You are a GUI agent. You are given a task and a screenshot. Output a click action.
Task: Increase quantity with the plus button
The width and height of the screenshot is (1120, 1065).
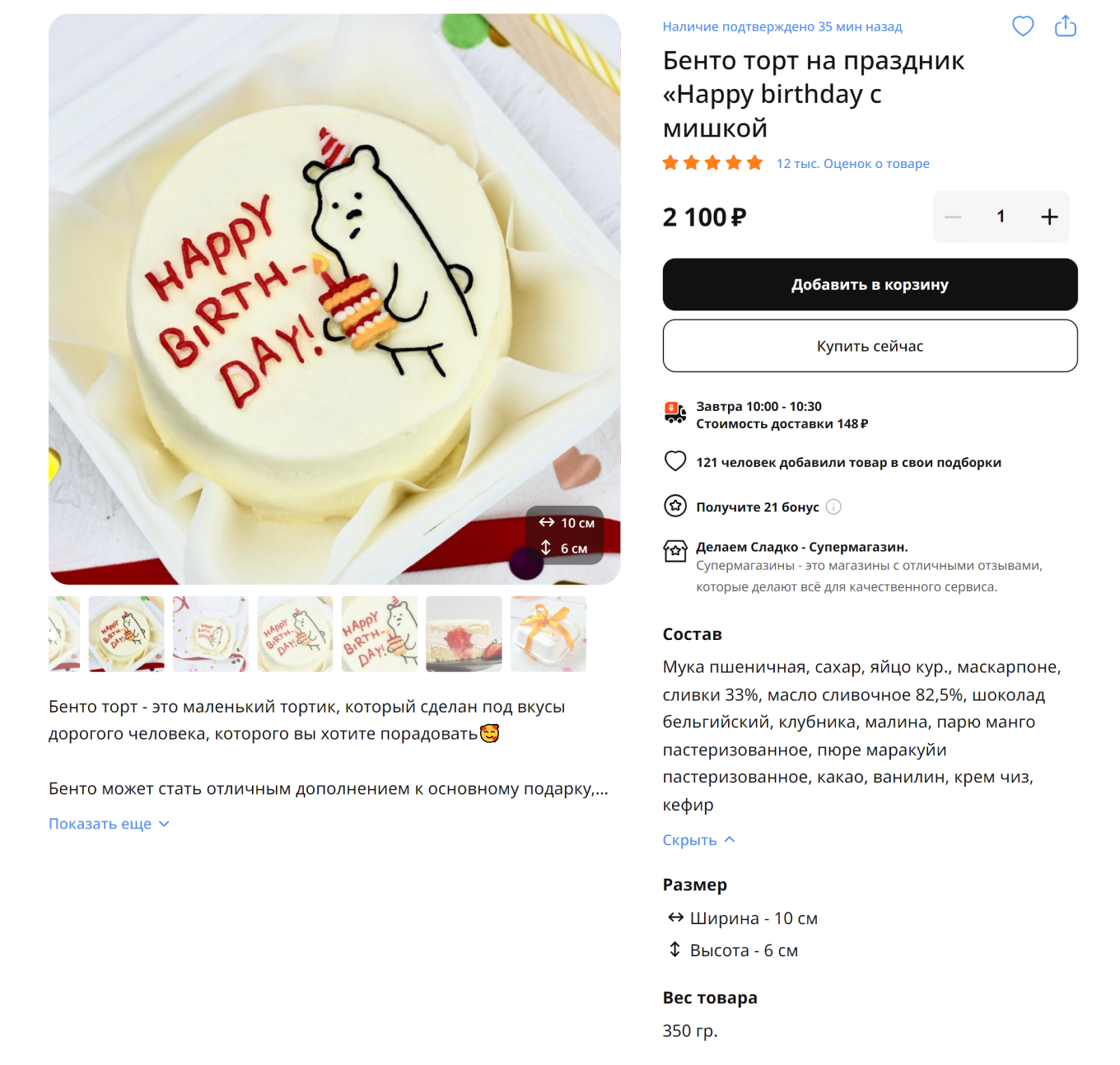click(x=1049, y=217)
